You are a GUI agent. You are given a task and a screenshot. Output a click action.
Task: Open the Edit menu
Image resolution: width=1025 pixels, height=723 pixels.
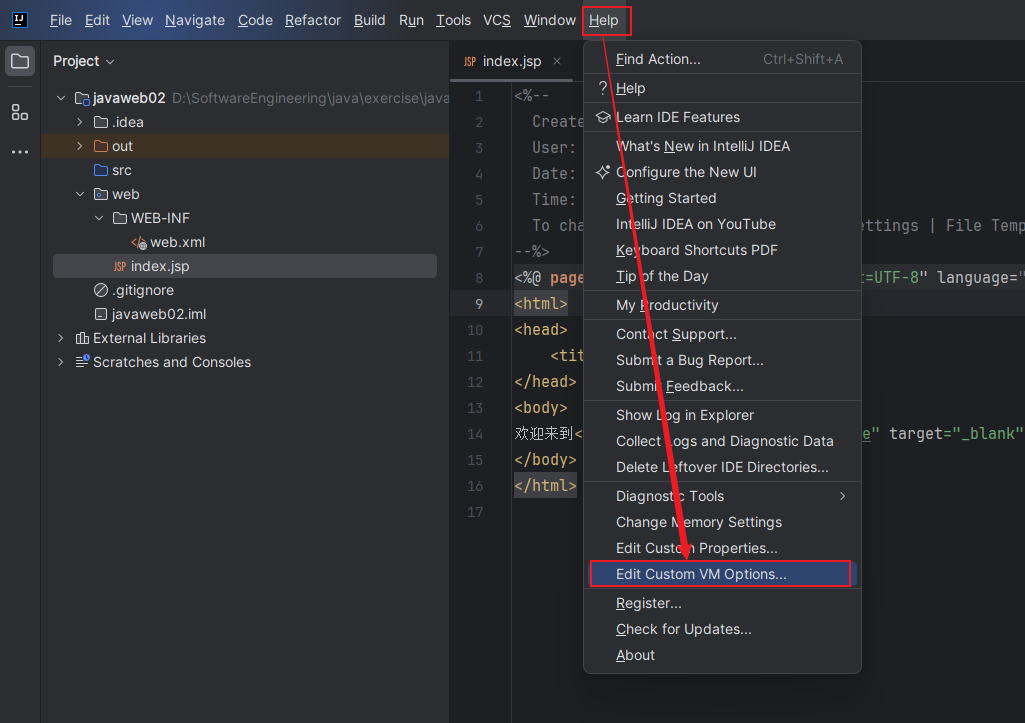click(x=97, y=20)
